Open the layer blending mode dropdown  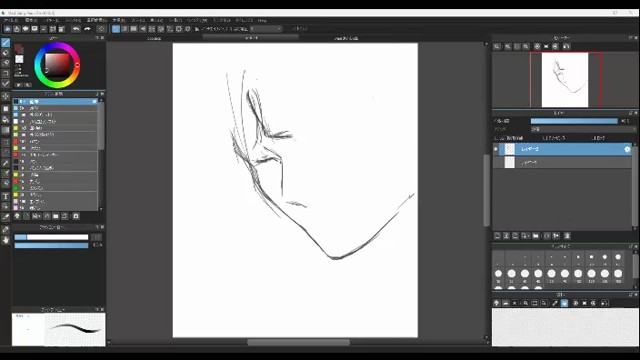pyautogui.click(x=583, y=129)
